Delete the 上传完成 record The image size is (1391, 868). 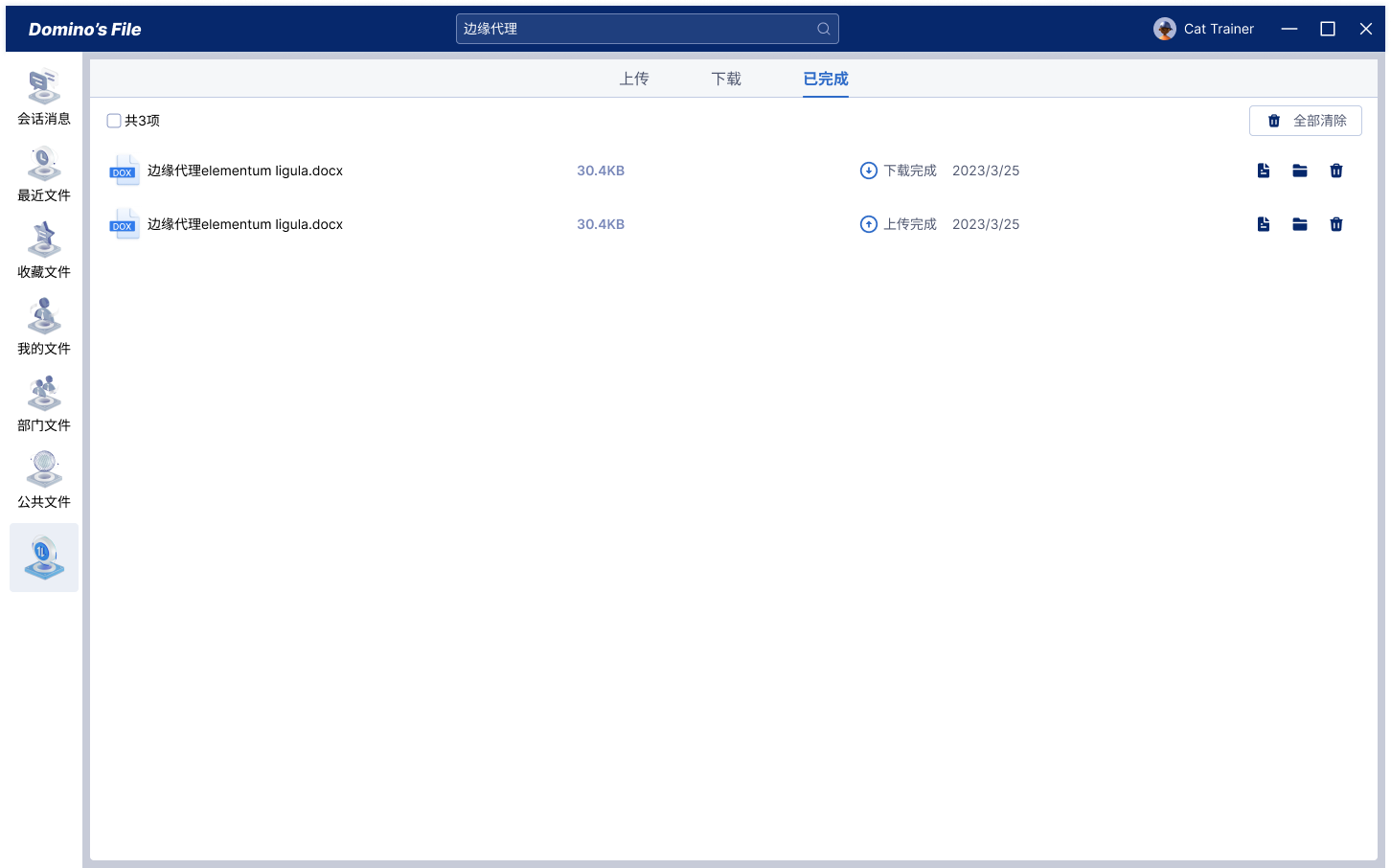coord(1336,224)
